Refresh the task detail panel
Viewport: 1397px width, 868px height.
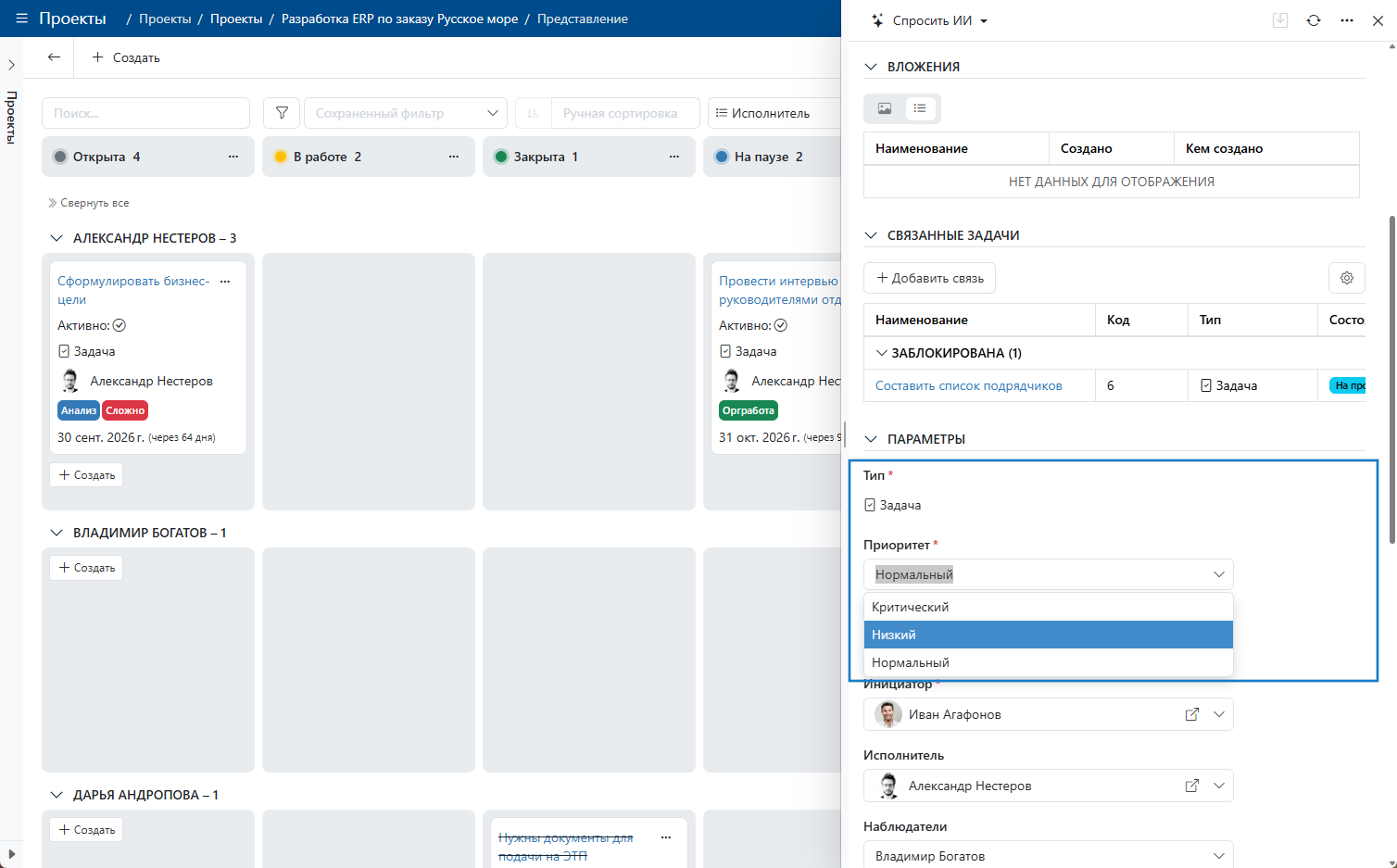1314,20
